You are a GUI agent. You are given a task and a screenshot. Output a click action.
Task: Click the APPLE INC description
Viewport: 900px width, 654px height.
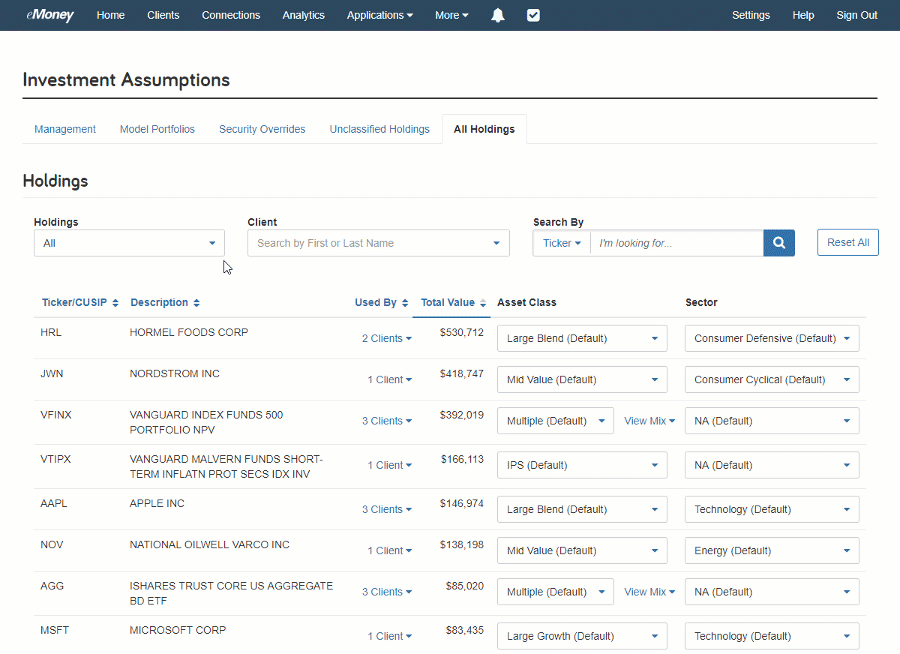coord(157,504)
